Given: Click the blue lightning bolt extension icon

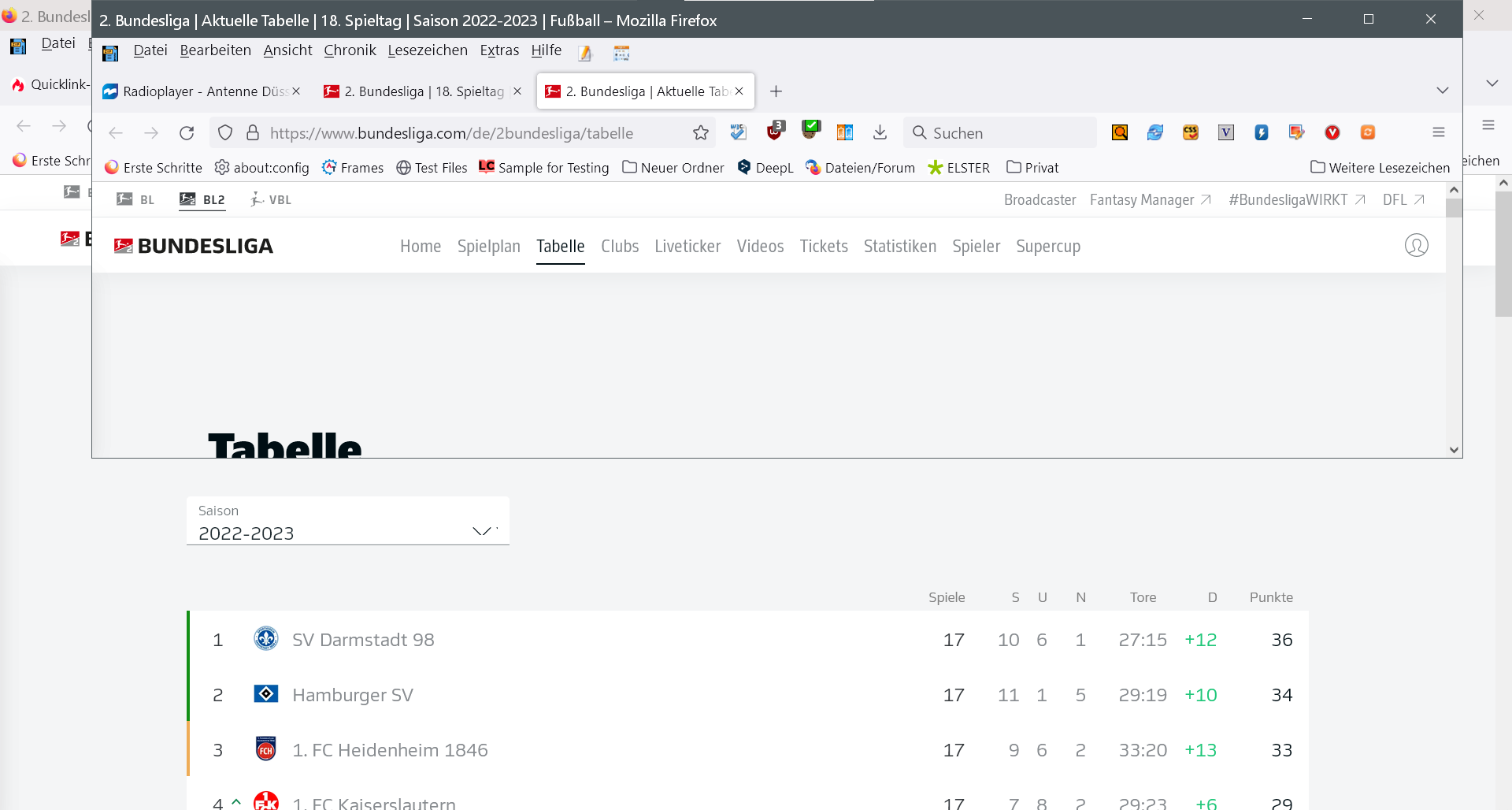Looking at the screenshot, I should tap(1262, 132).
